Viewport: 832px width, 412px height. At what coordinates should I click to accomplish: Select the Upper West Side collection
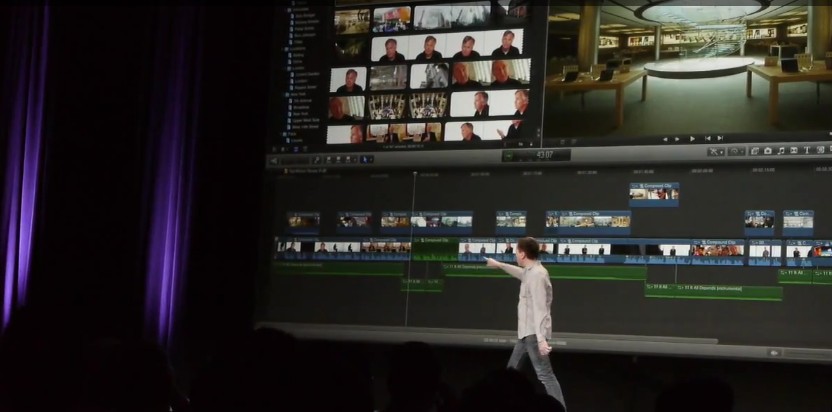tap(305, 121)
